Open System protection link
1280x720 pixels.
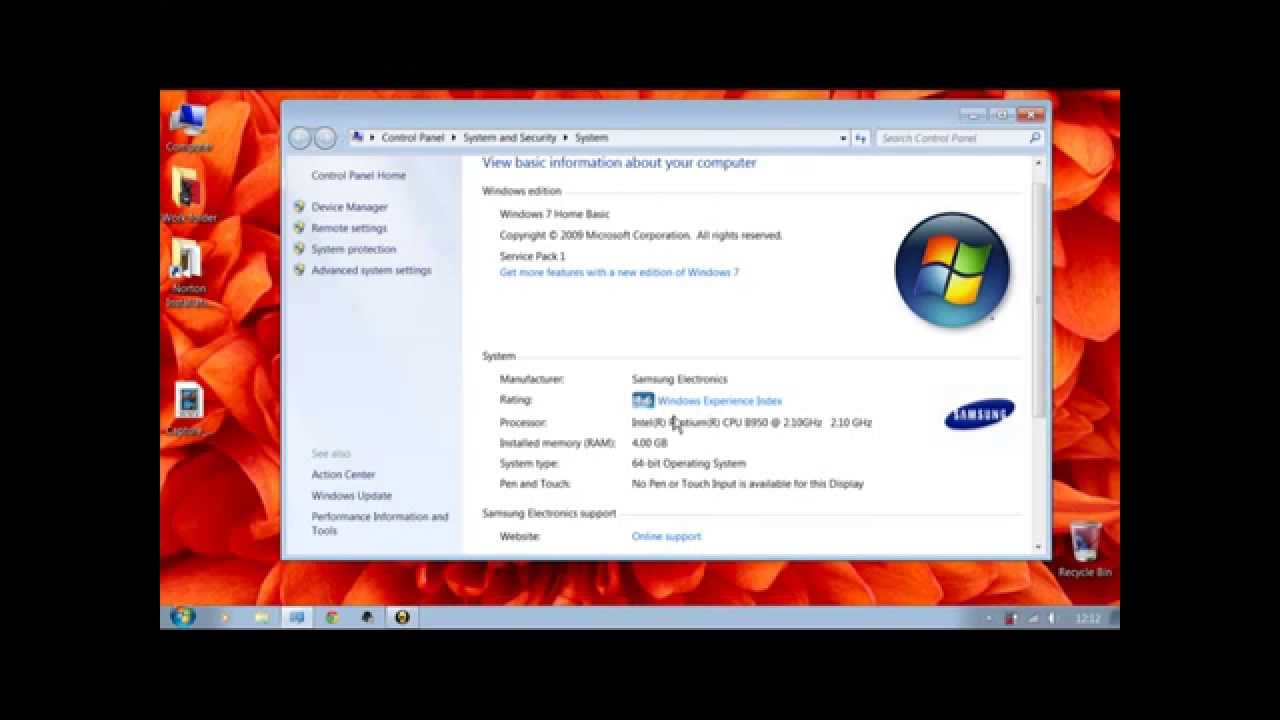(x=354, y=249)
